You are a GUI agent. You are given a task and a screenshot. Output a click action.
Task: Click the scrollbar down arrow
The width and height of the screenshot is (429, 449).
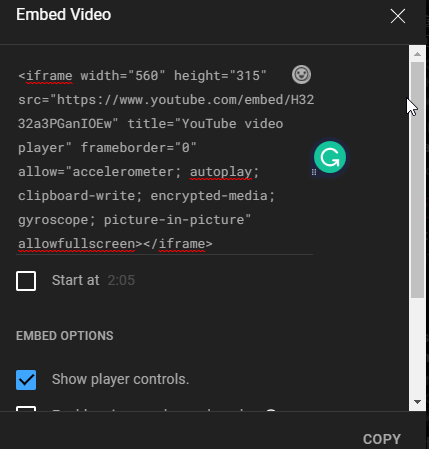coord(417,402)
